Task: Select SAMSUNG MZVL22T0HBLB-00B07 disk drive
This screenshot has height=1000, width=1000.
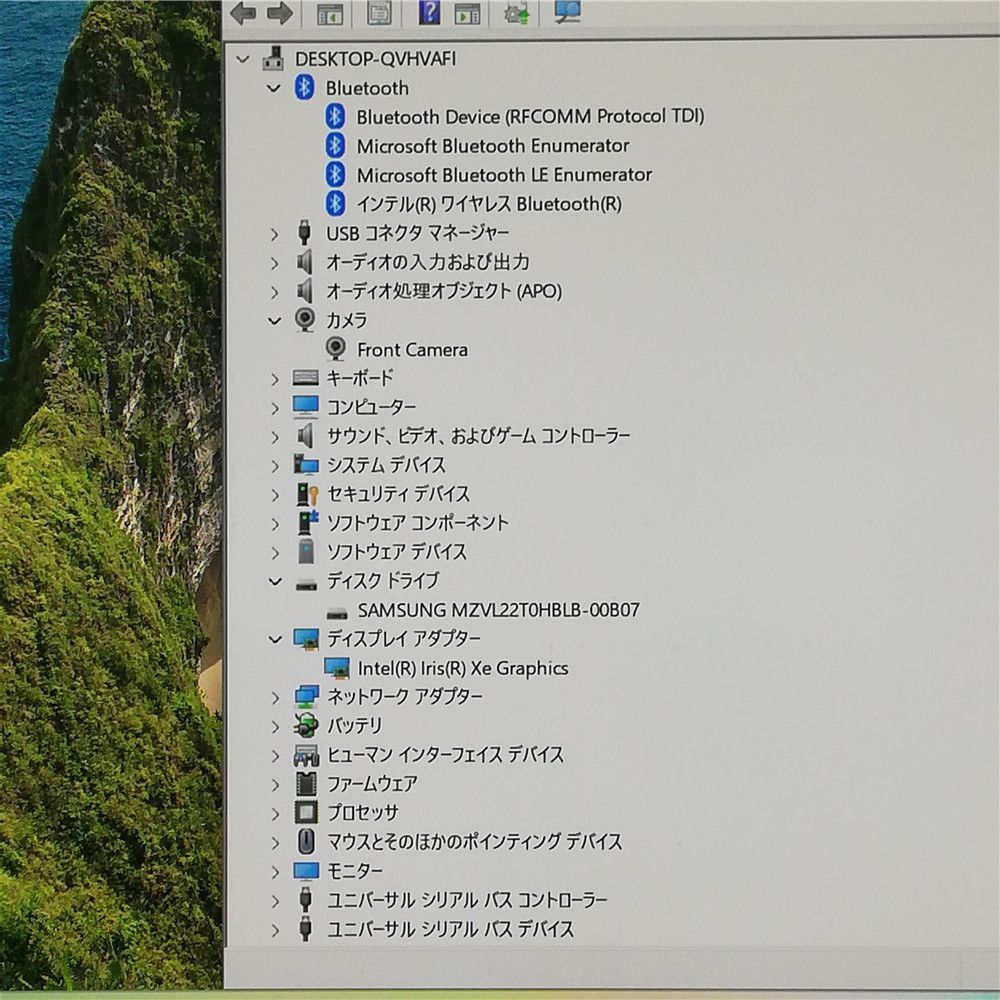Action: pyautogui.click(x=498, y=610)
